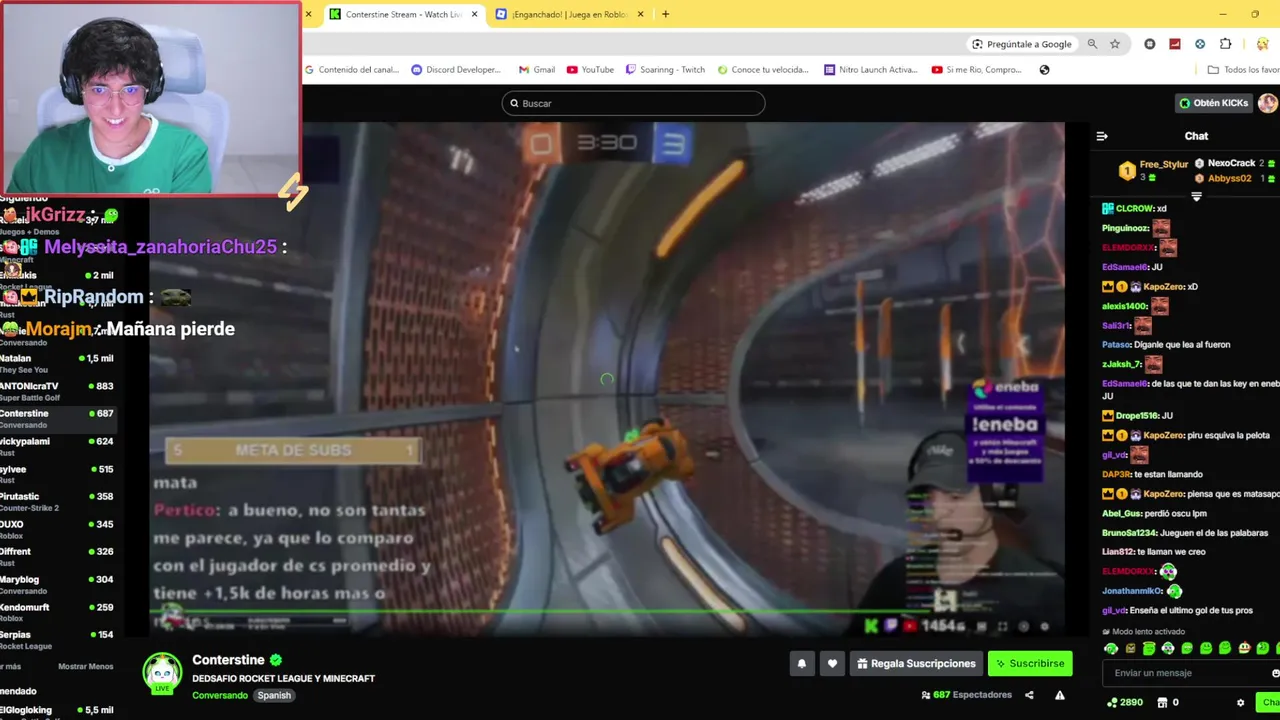Image resolution: width=1280 pixels, height=720 pixels.
Task: Click the green Suscribirse button
Action: [x=1030, y=663]
